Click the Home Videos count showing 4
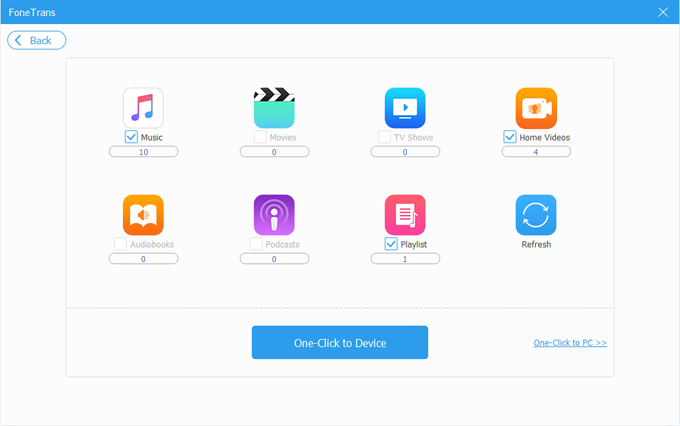 536,152
